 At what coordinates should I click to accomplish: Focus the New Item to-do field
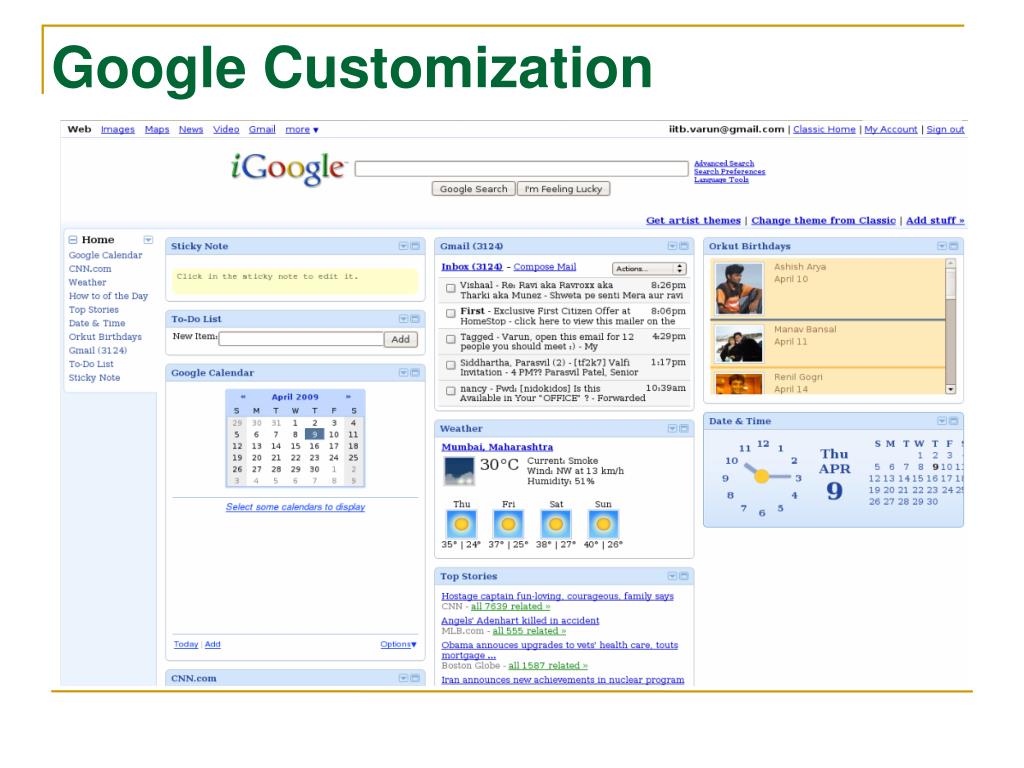[302, 338]
